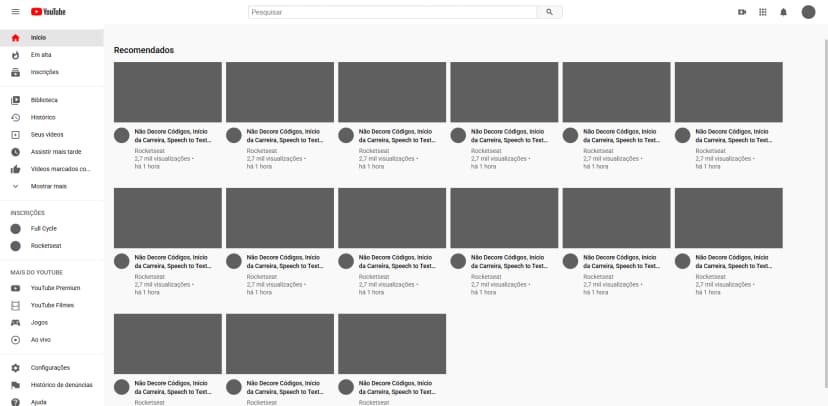Open the hamburger guide menu
This screenshot has width=828, height=406.
[15, 12]
